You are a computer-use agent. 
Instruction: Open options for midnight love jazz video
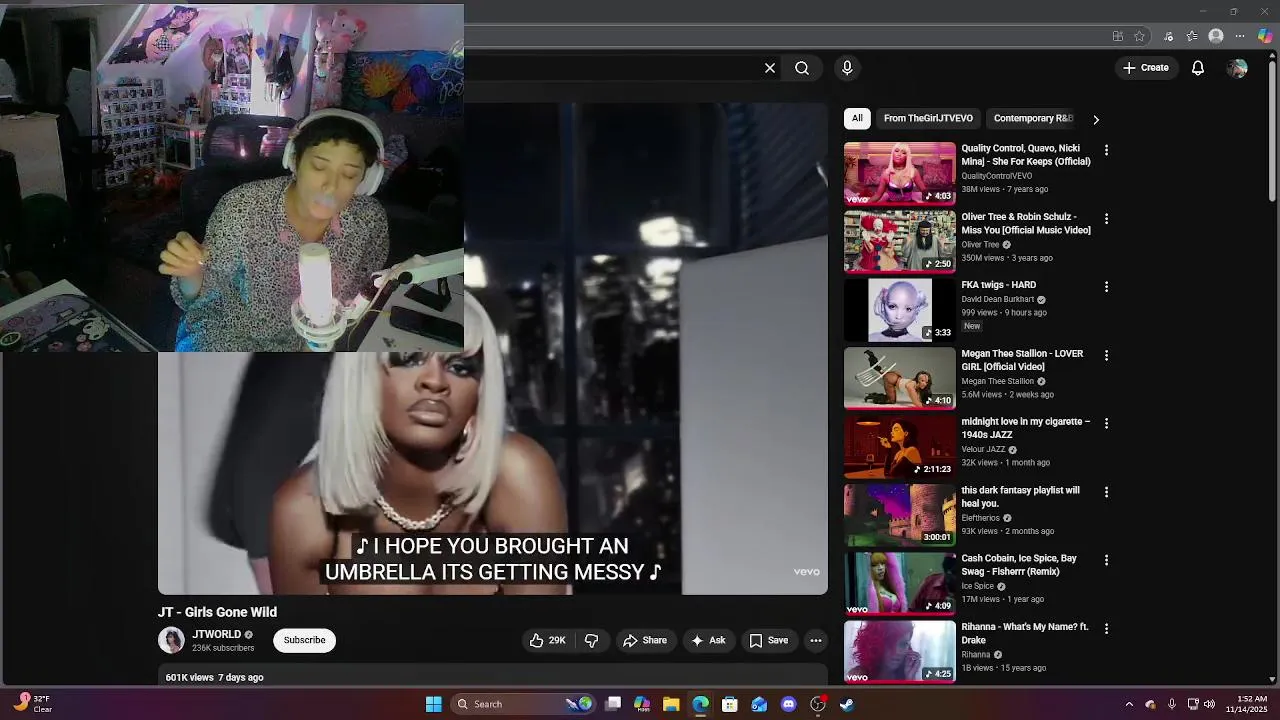(1106, 424)
